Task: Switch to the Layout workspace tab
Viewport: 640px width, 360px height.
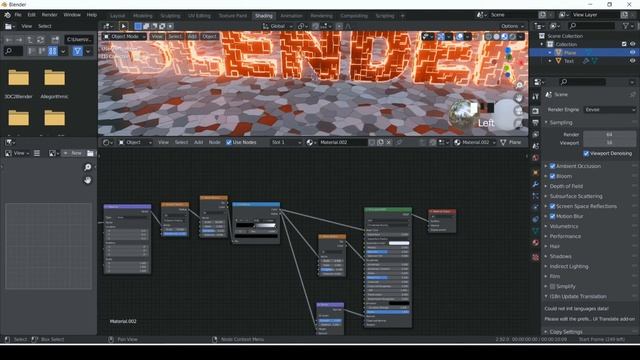Action: tap(118, 16)
